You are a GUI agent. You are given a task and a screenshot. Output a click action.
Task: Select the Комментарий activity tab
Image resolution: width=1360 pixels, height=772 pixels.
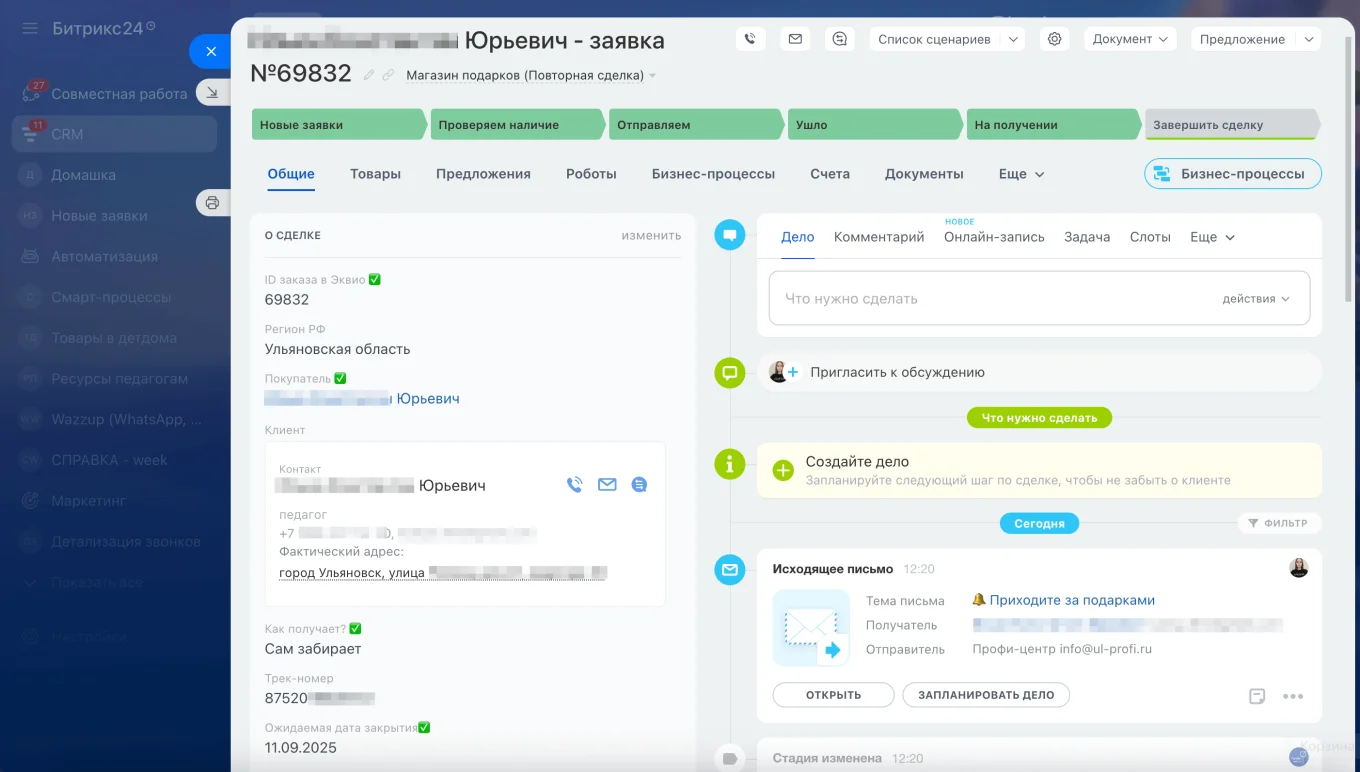(879, 237)
